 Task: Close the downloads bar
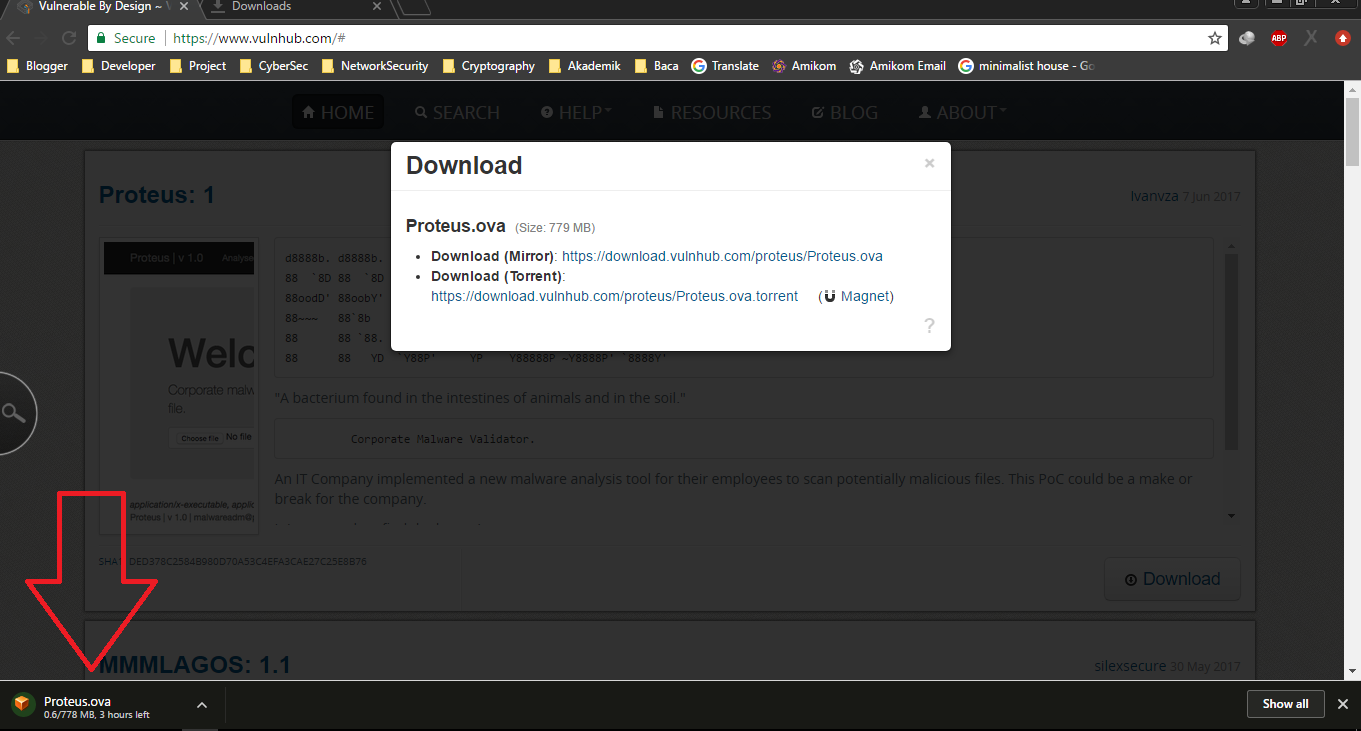pyautogui.click(x=1343, y=704)
